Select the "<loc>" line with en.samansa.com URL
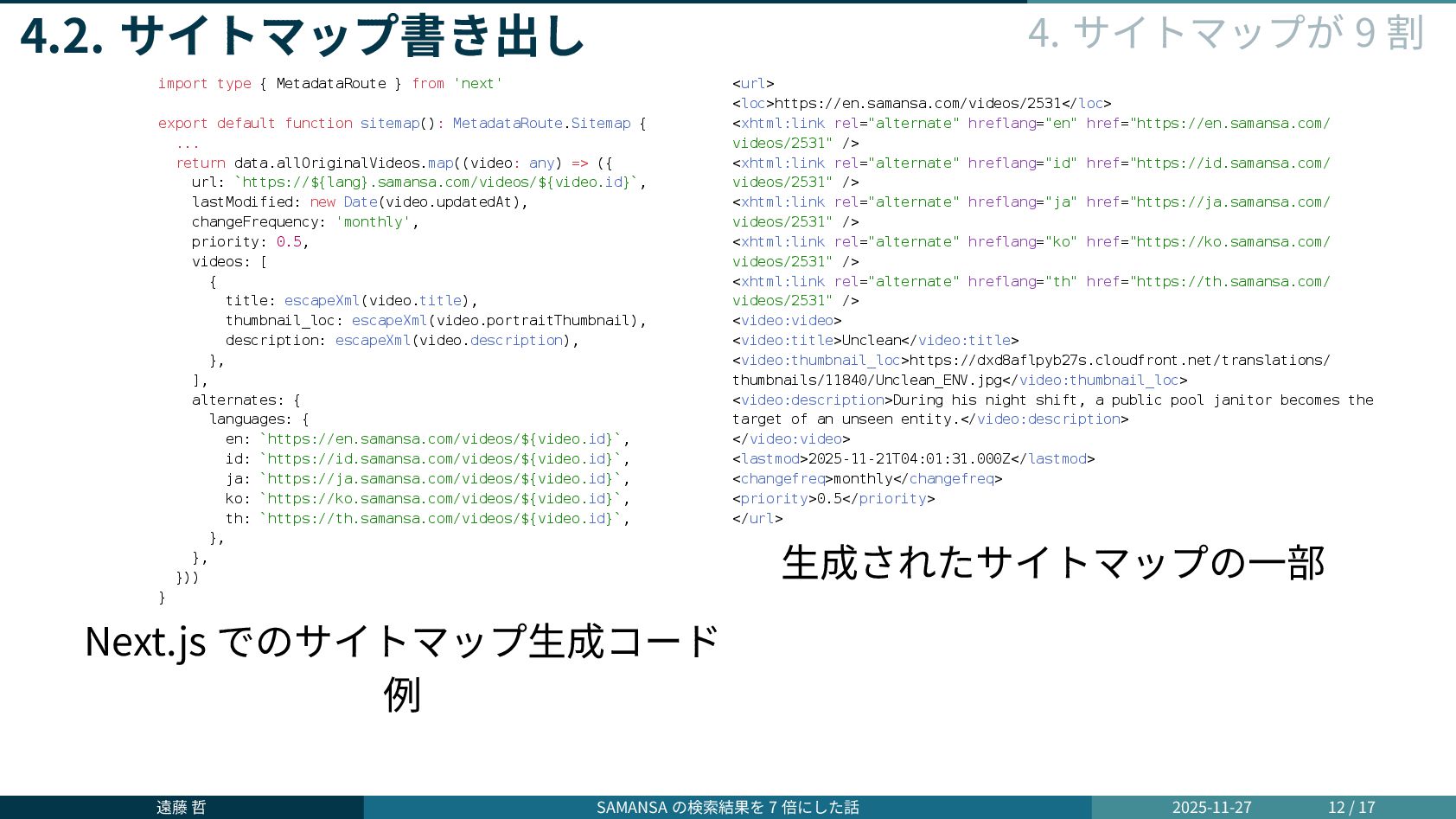 [922, 103]
